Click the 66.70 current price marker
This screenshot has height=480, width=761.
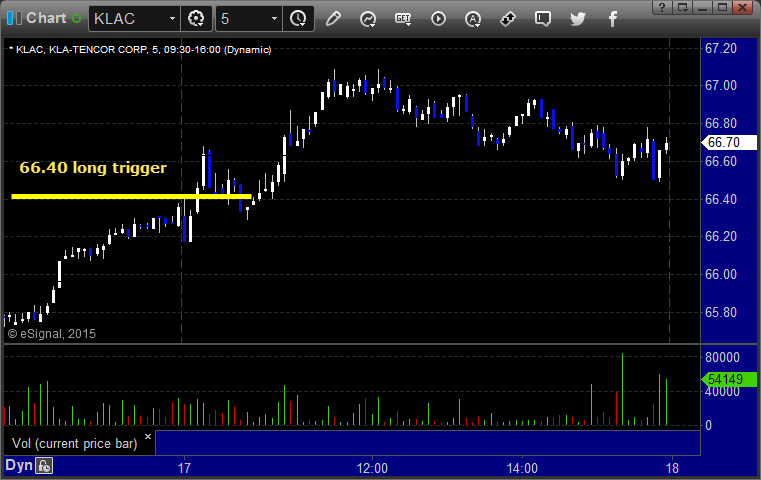tap(729, 142)
